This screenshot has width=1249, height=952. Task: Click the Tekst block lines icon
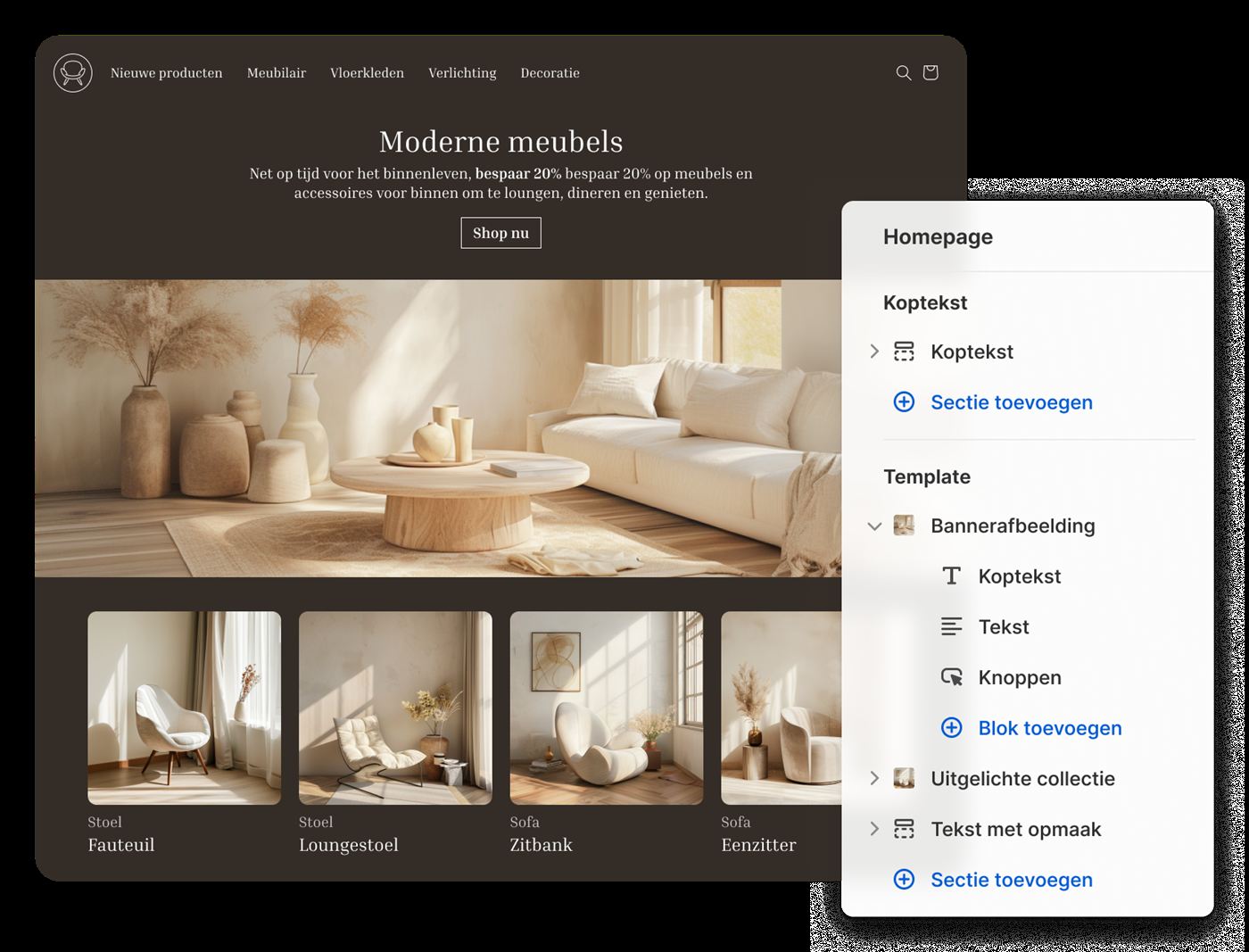[952, 627]
